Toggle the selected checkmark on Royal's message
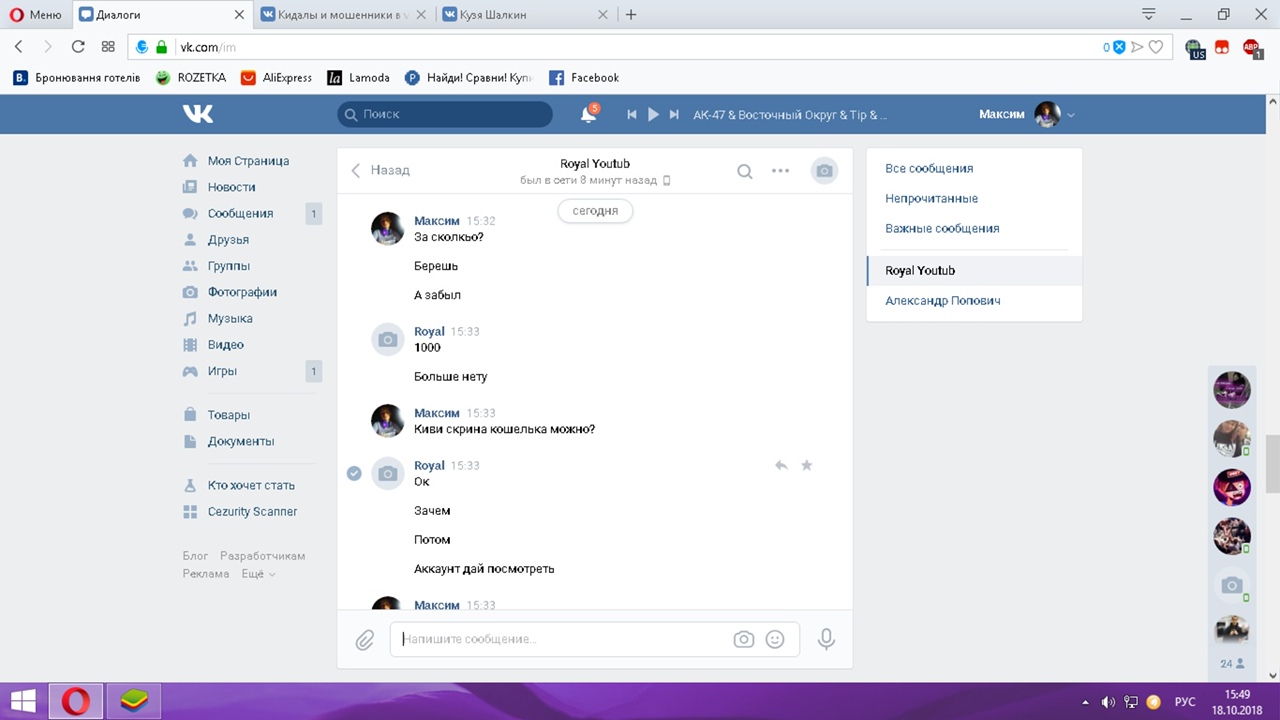 coord(354,473)
